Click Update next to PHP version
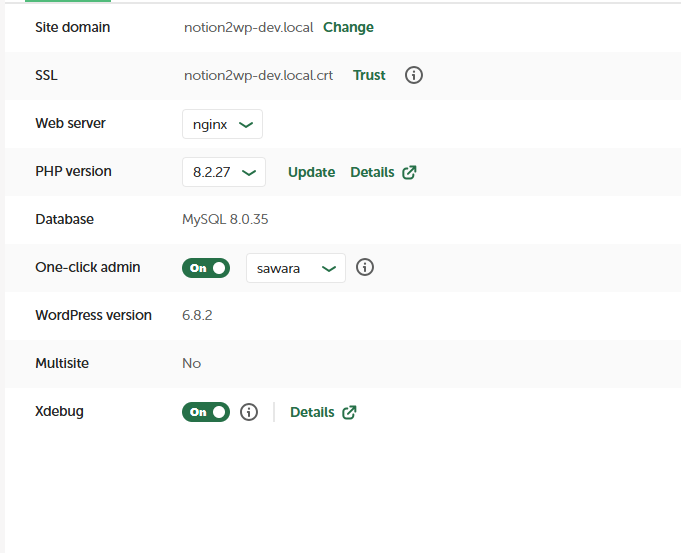This screenshot has height=553, width=681. click(311, 172)
